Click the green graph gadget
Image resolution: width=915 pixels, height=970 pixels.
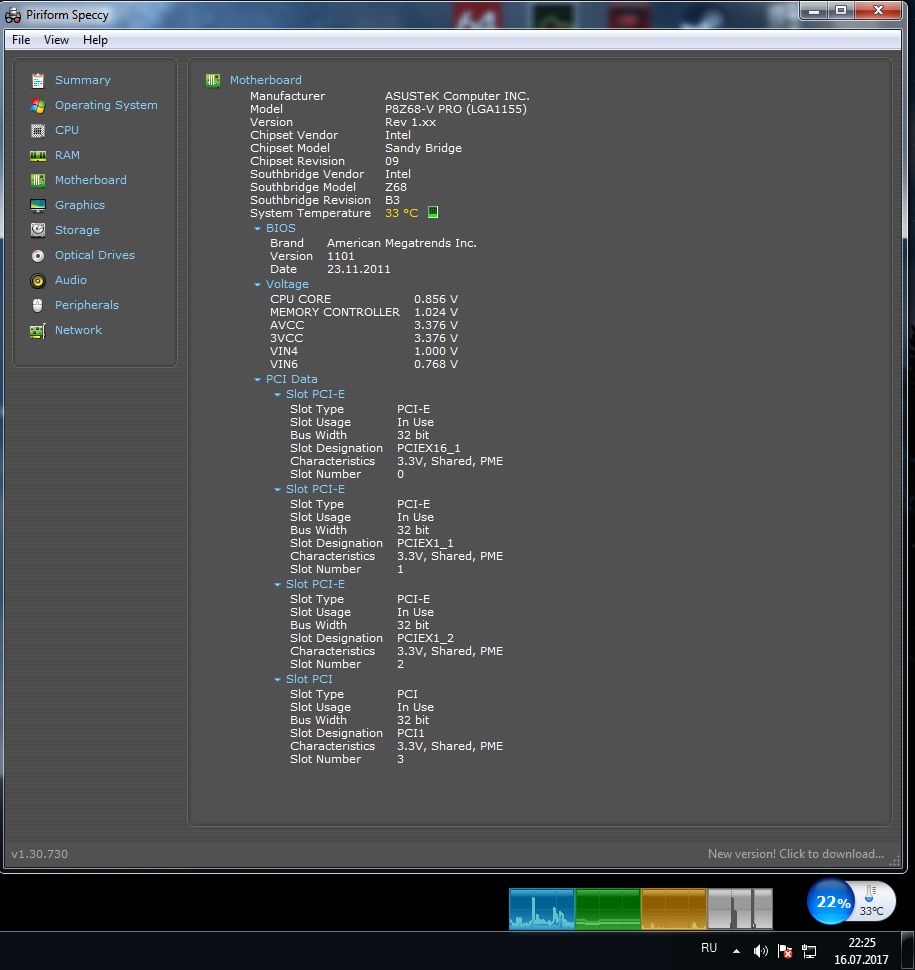pyautogui.click(x=608, y=909)
